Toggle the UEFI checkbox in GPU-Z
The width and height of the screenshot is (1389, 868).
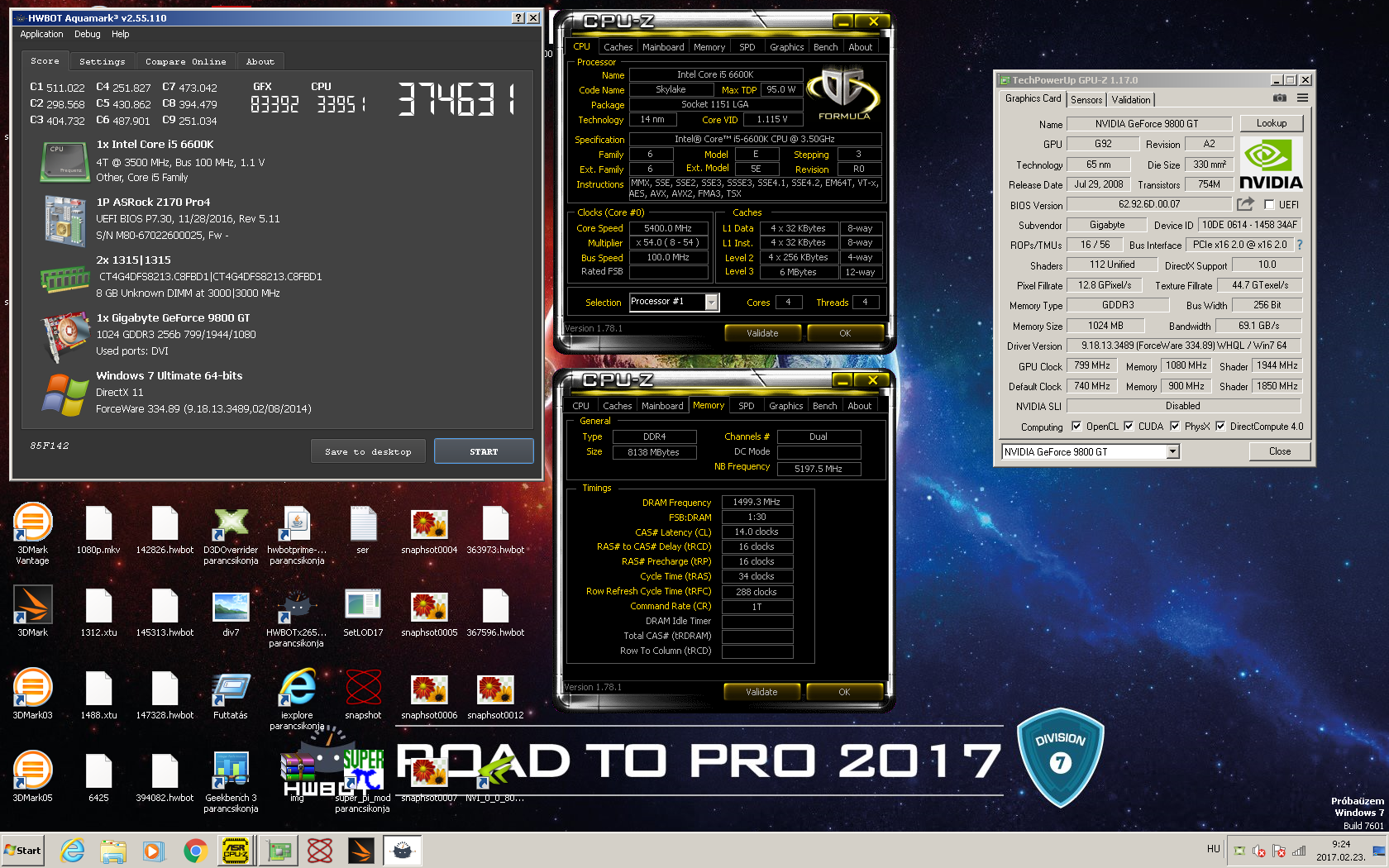[1269, 205]
